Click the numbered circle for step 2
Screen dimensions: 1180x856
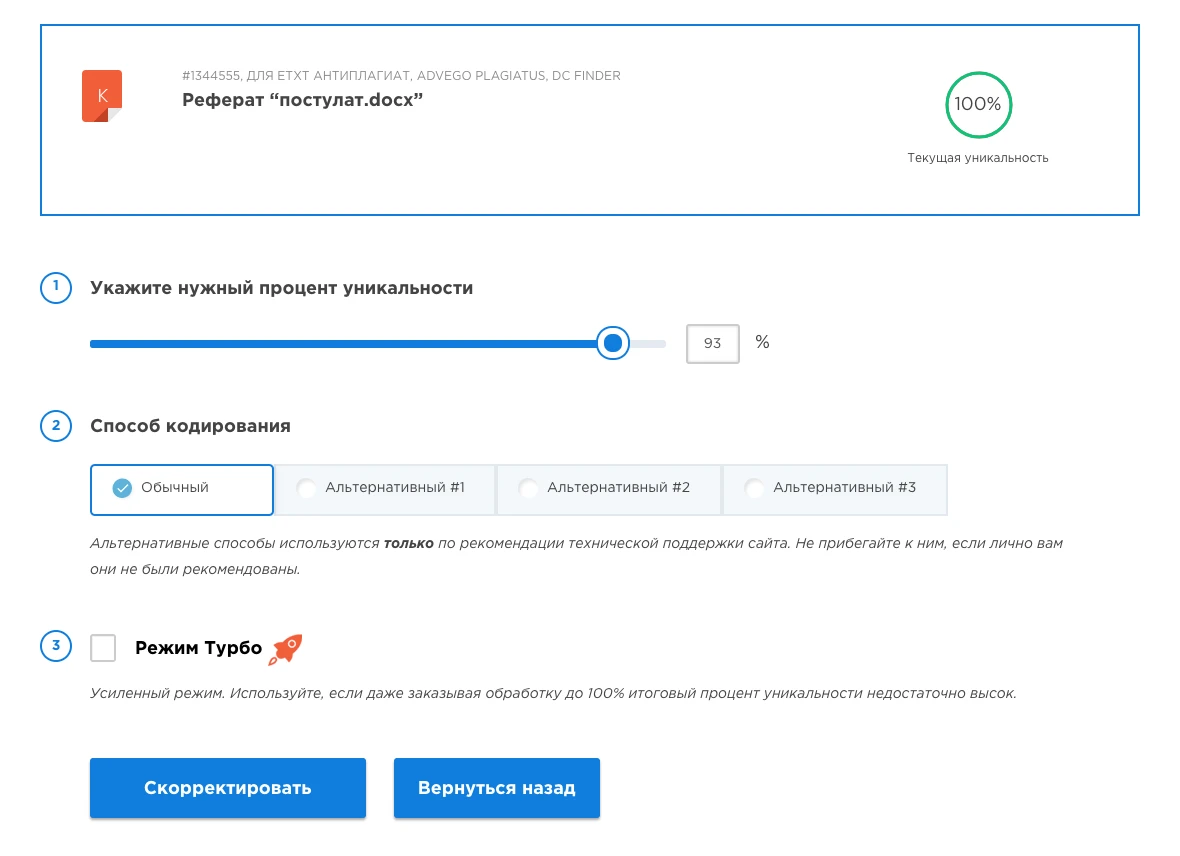tap(56, 425)
